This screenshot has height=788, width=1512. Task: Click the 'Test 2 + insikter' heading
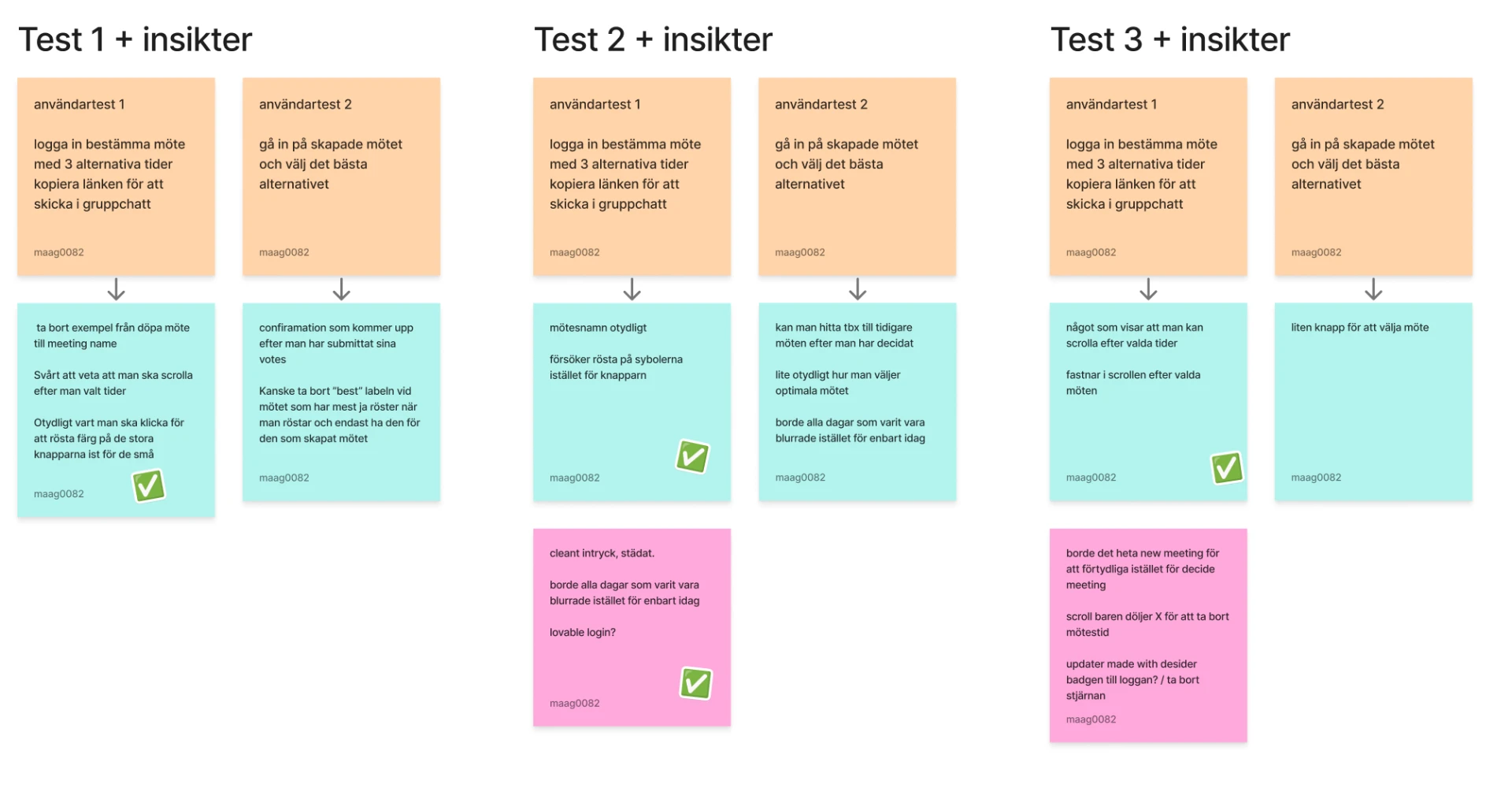(654, 39)
